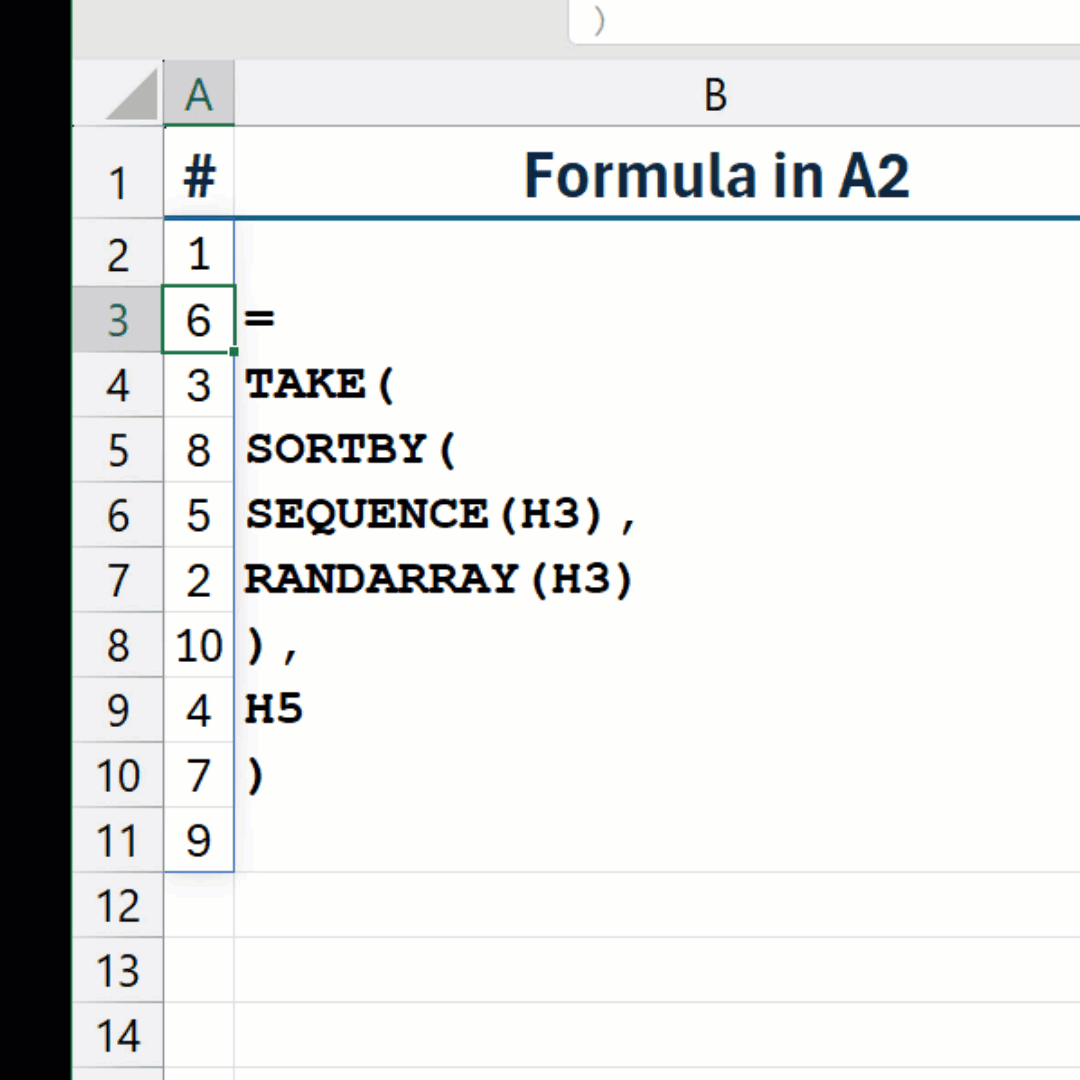1080x1080 pixels.
Task: Click the cell showing TAKE(
Action: [x=320, y=385]
